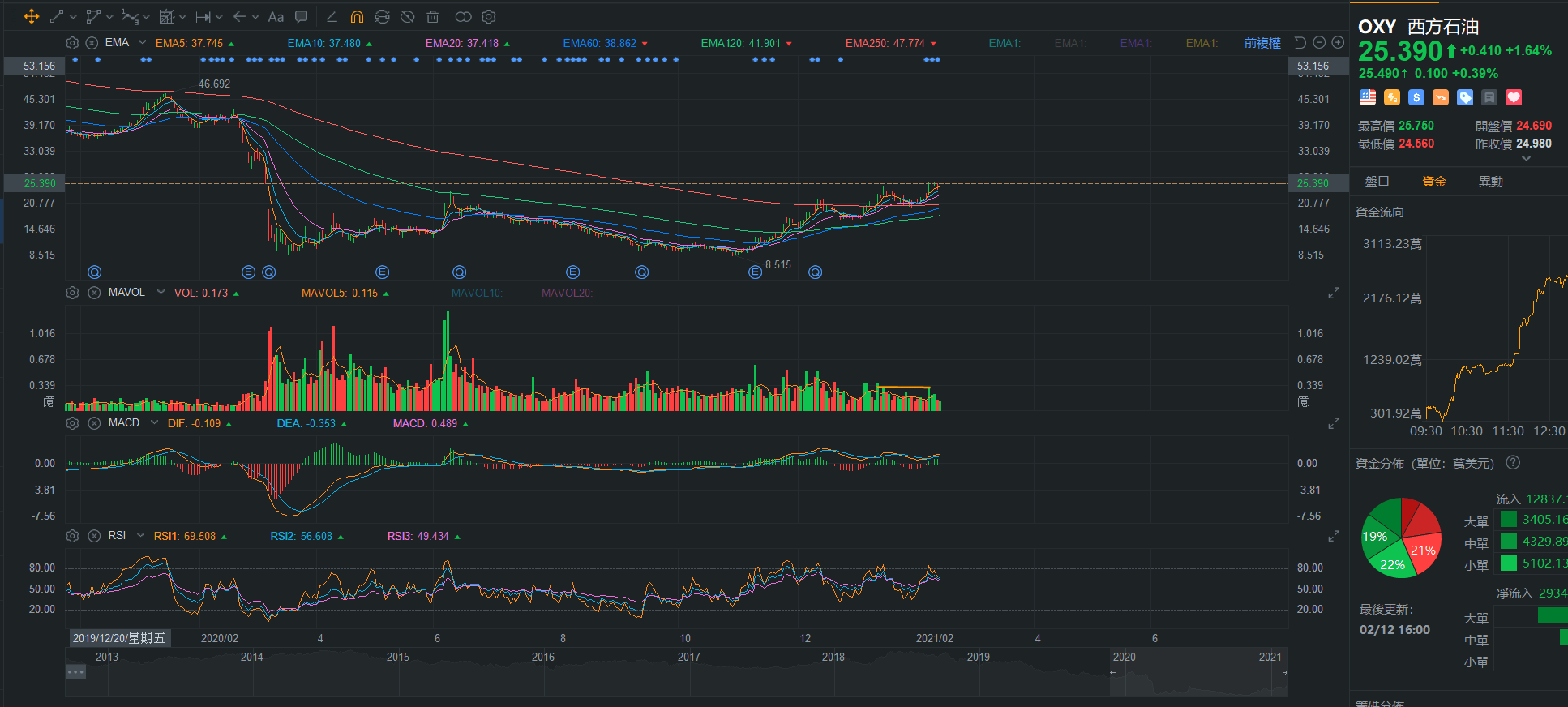
Task: Click the 前複權 adjustment link
Action: pos(1262,43)
